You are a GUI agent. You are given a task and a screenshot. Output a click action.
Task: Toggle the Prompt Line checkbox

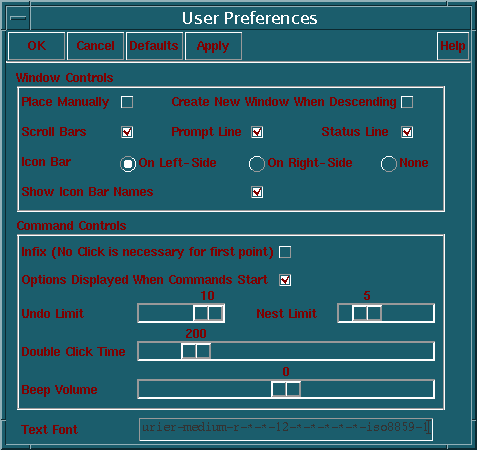(x=257, y=132)
